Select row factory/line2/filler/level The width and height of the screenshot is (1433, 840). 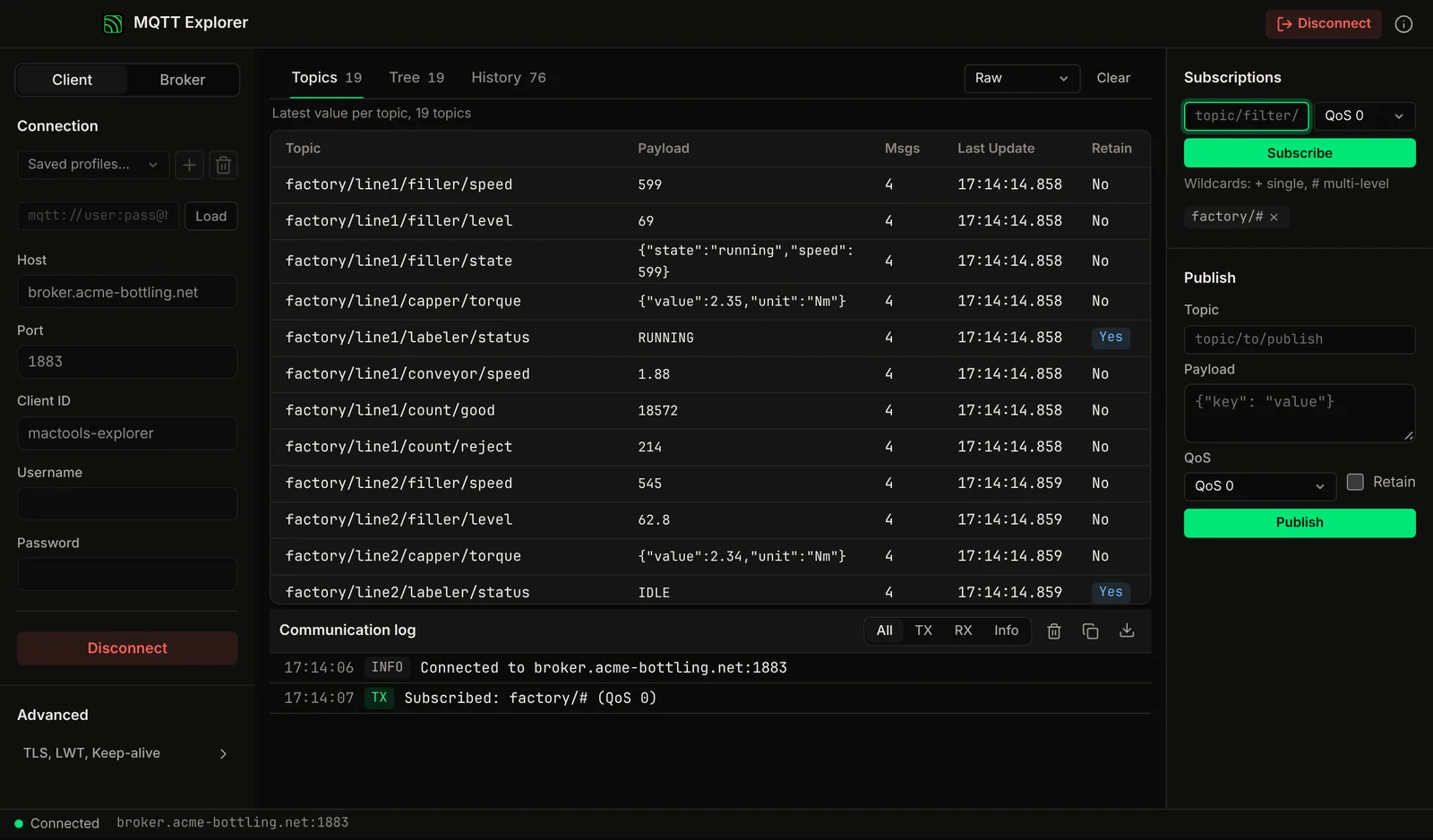pyautogui.click(x=710, y=519)
